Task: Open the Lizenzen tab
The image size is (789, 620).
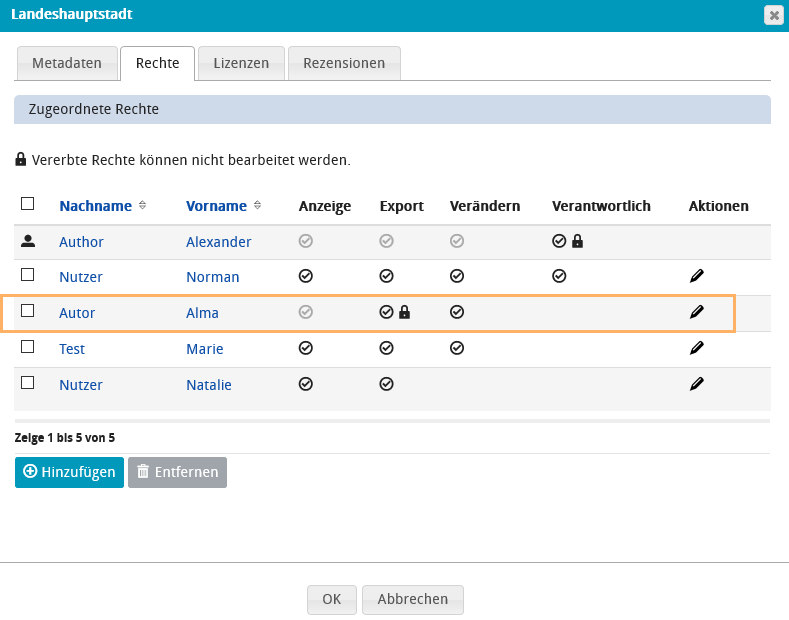Action: coord(241,63)
